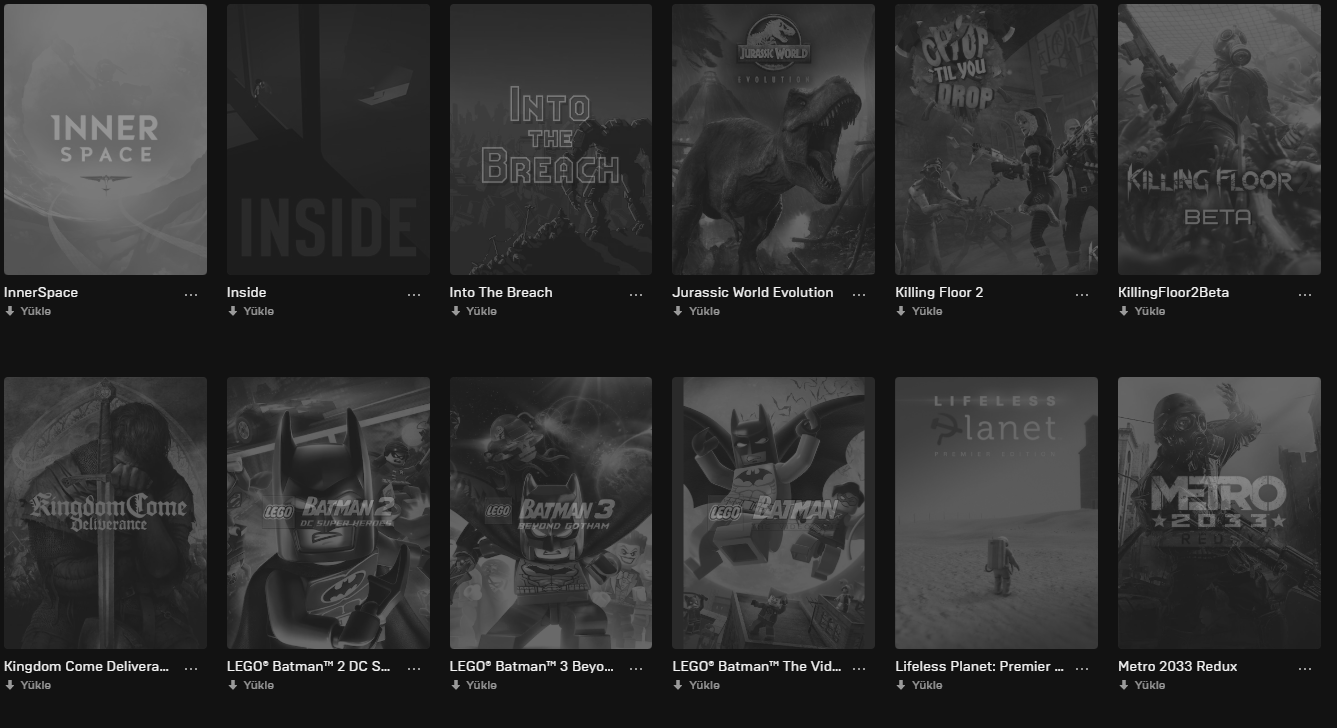The height and width of the screenshot is (728, 1337).
Task: Install Killing Floor 2 with Yükle
Action: click(920, 311)
